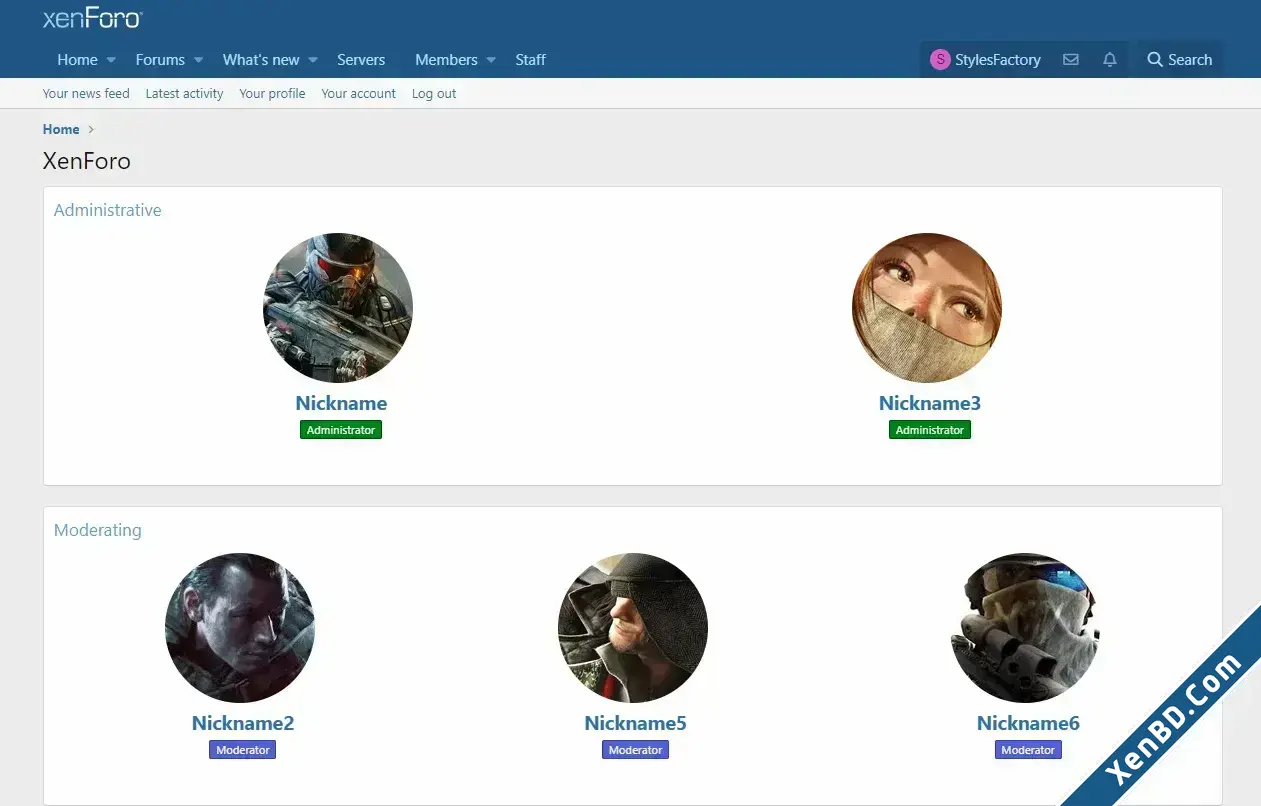The image size is (1261, 806).
Task: Select the Staff navigation tab
Action: click(530, 60)
